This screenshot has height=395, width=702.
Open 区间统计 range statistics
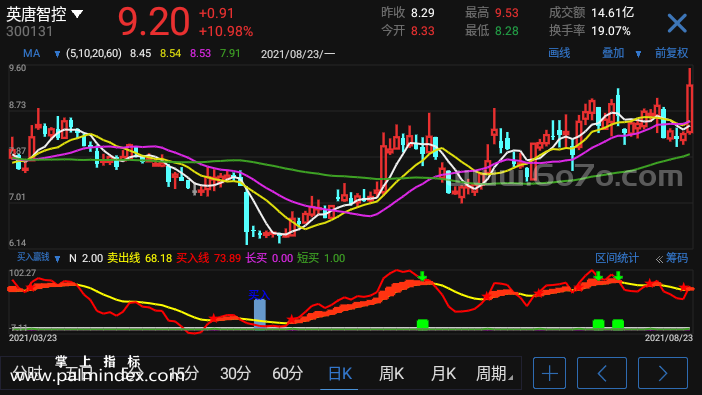[x=616, y=258]
